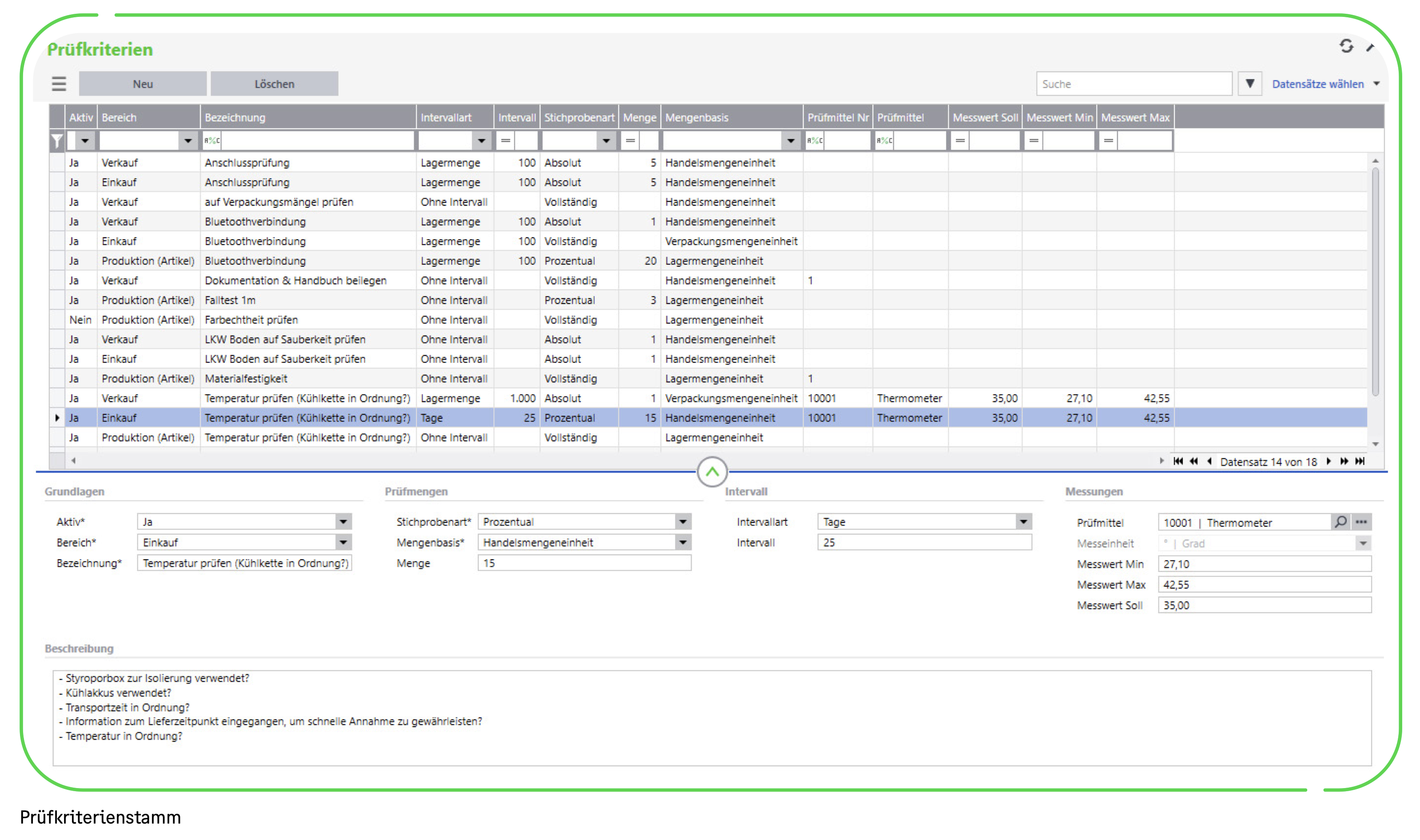1420x840 pixels.
Task: Click Intervall field with value 25
Action: tap(924, 542)
